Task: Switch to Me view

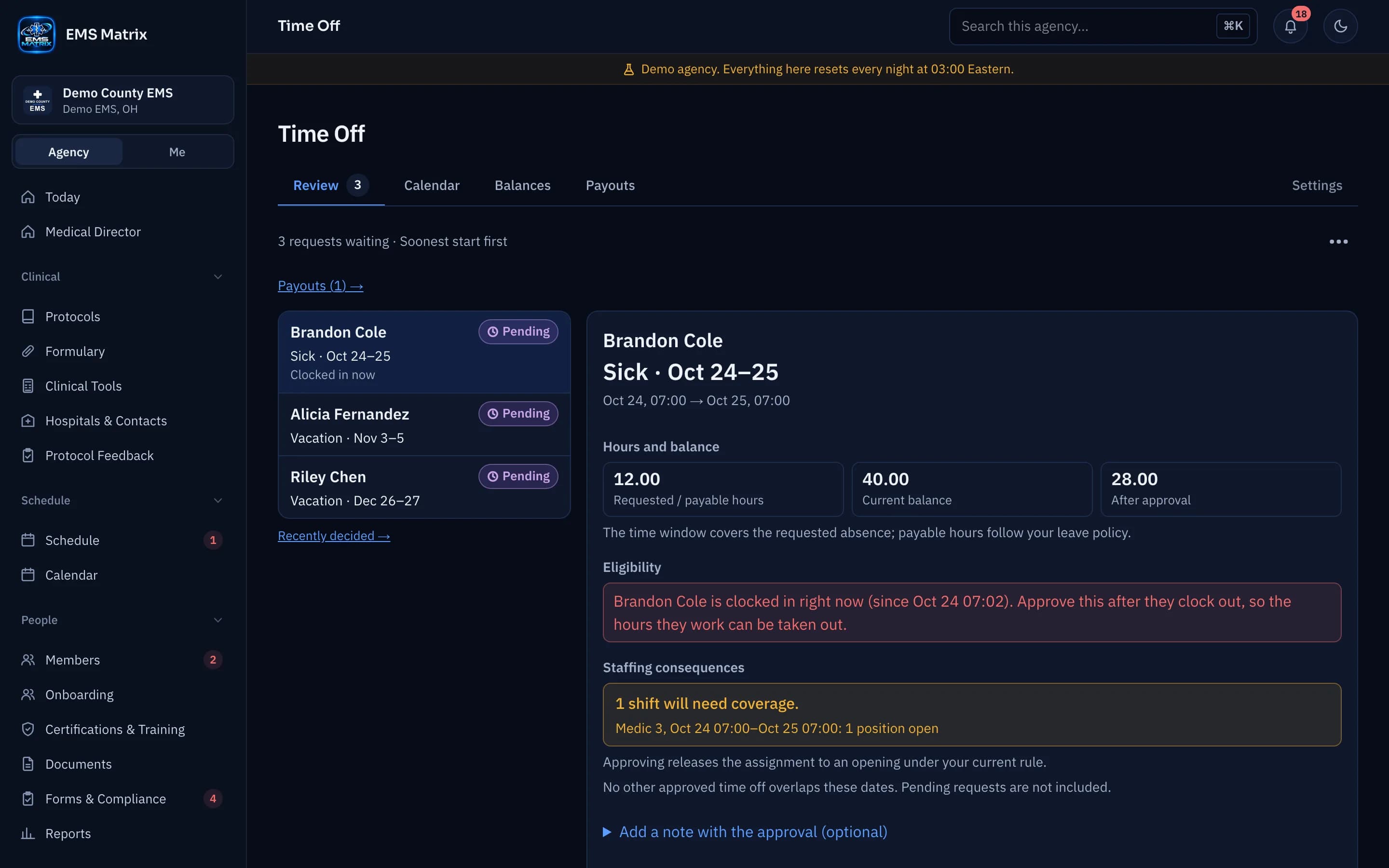Action: (177, 152)
